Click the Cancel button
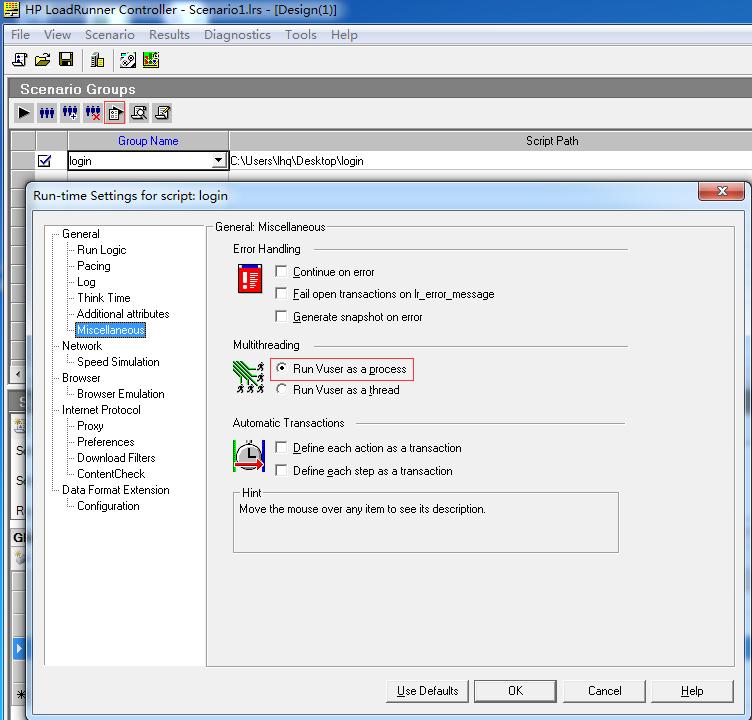This screenshot has width=752, height=720. pos(605,691)
